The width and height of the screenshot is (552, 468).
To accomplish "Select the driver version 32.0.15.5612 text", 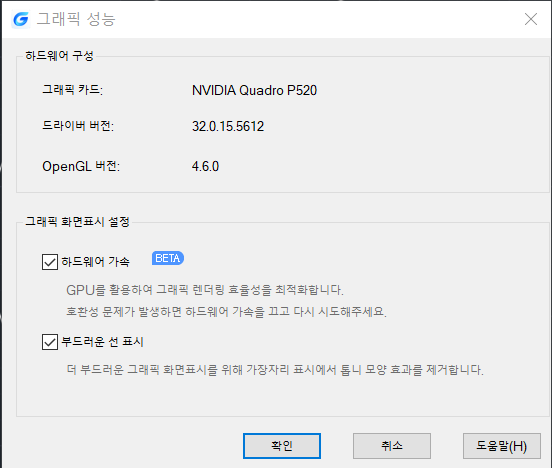I will tap(228, 126).
